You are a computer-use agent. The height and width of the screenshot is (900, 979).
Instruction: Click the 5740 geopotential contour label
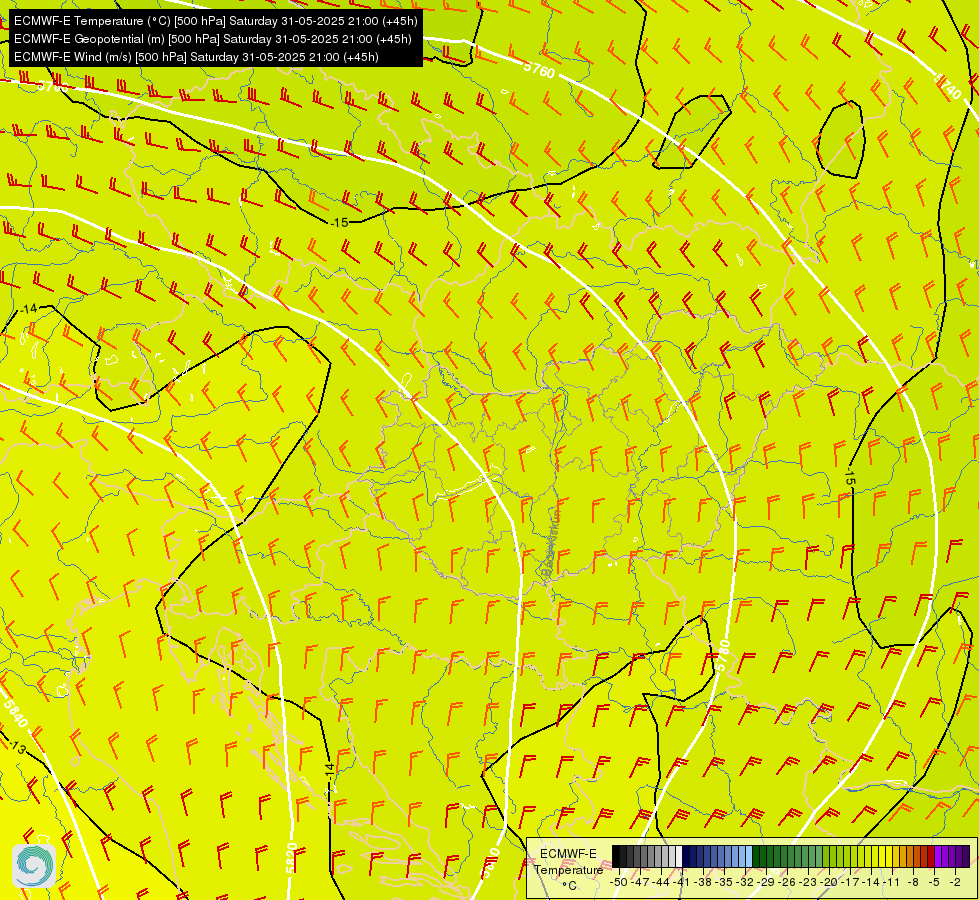pyautogui.click(x=948, y=87)
